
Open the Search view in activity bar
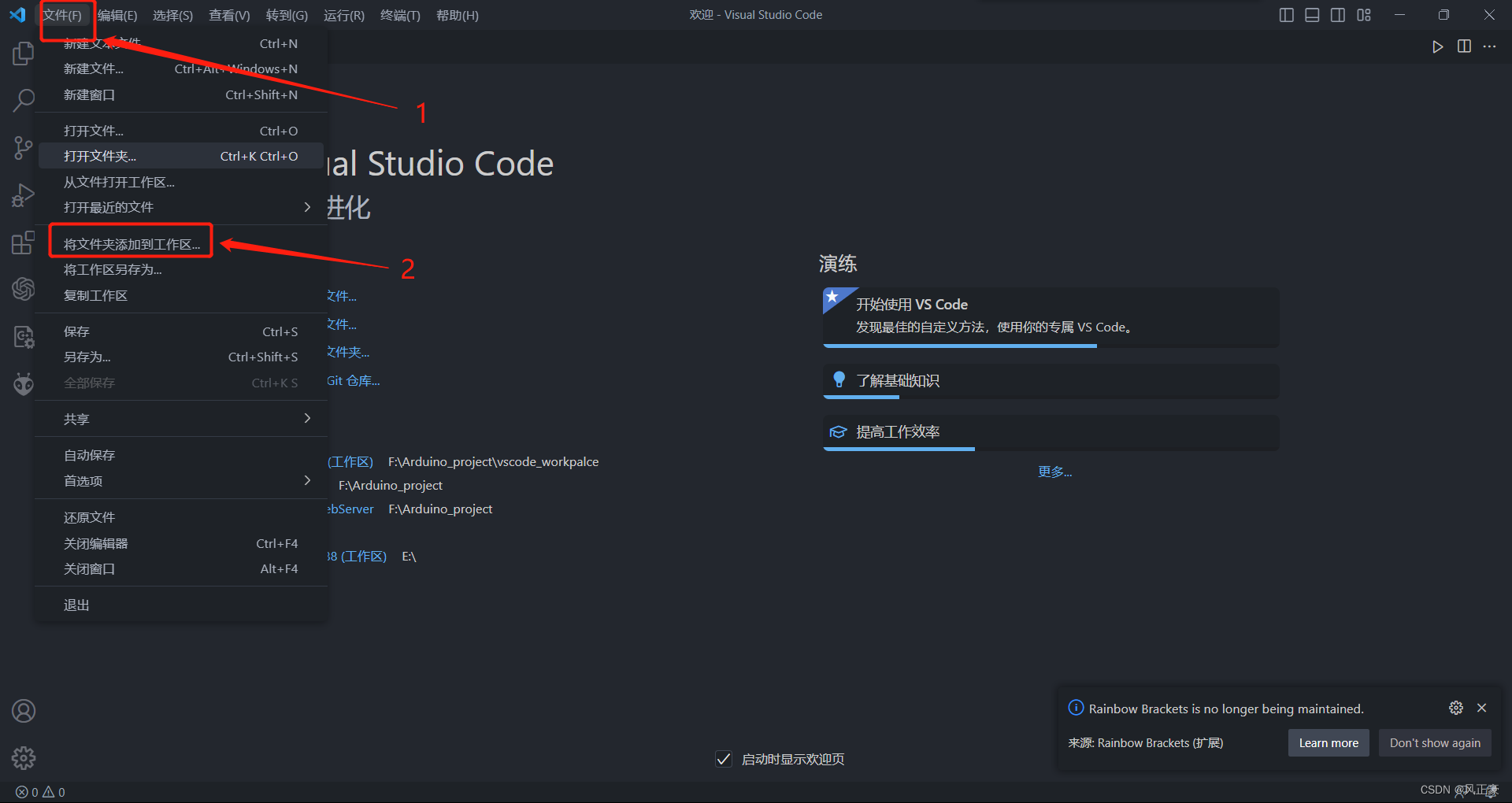click(x=24, y=100)
